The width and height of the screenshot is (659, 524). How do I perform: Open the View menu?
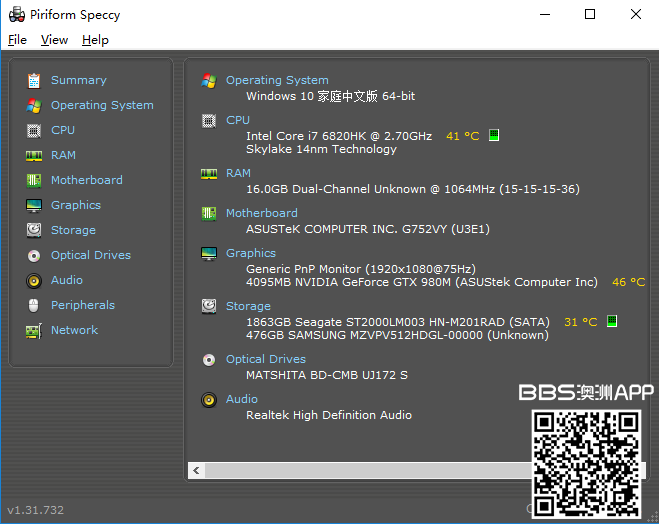point(54,40)
